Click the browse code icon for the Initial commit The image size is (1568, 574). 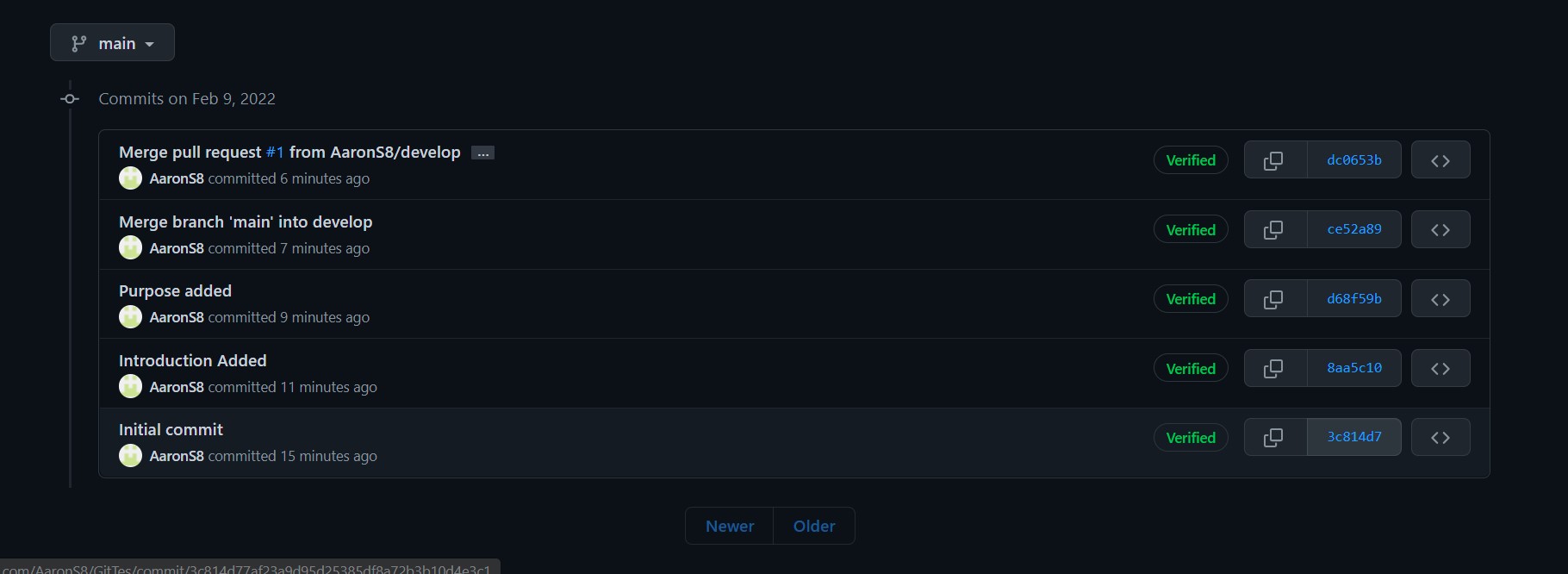(1440, 437)
